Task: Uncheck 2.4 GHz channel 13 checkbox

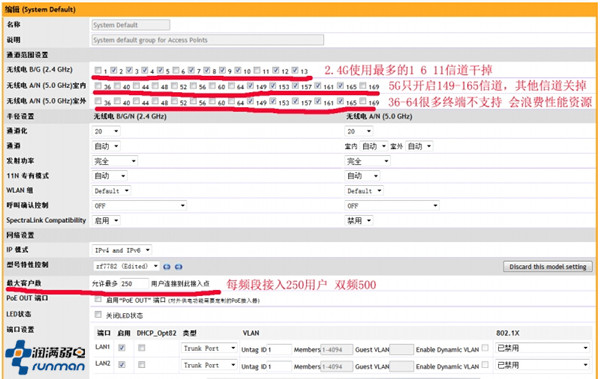Action: [295, 70]
